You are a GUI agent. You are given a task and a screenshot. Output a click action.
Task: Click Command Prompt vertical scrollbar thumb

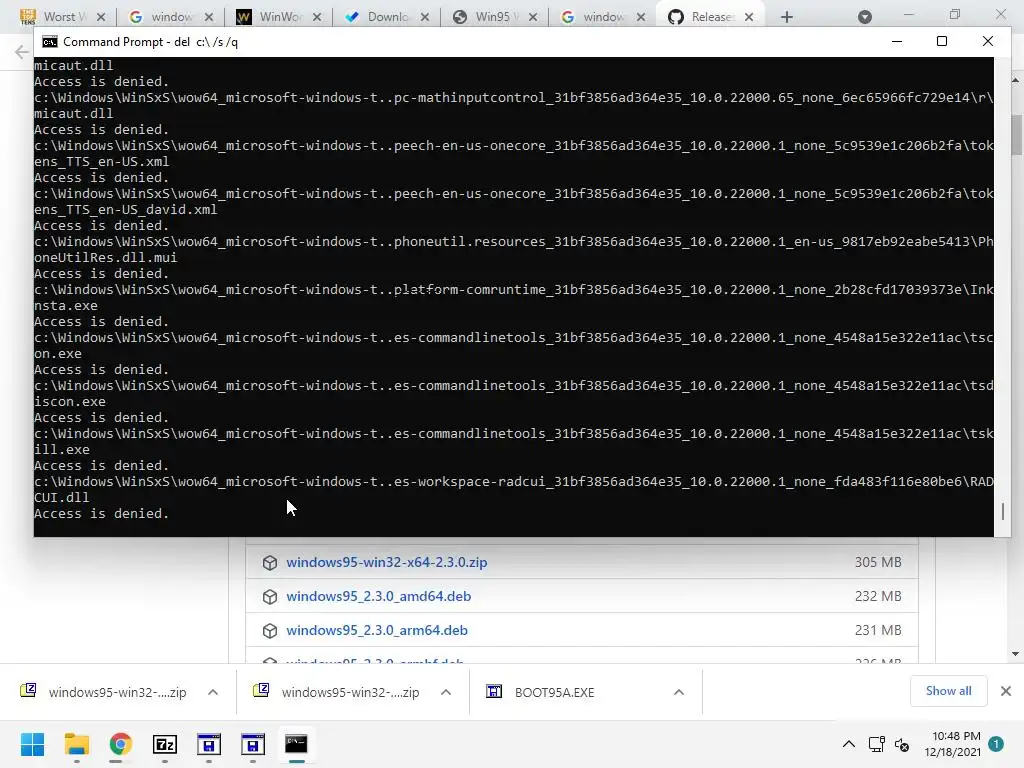1002,511
